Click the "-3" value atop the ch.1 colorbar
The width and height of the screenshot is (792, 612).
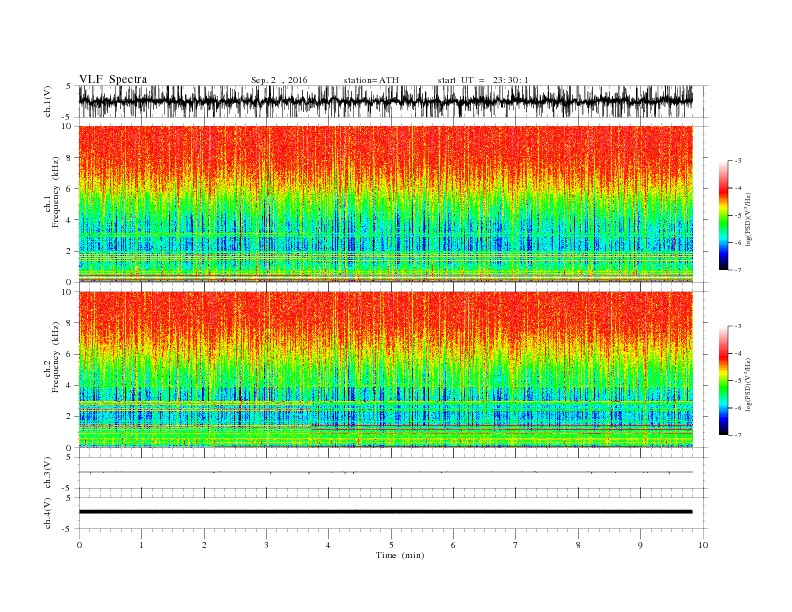tap(738, 161)
